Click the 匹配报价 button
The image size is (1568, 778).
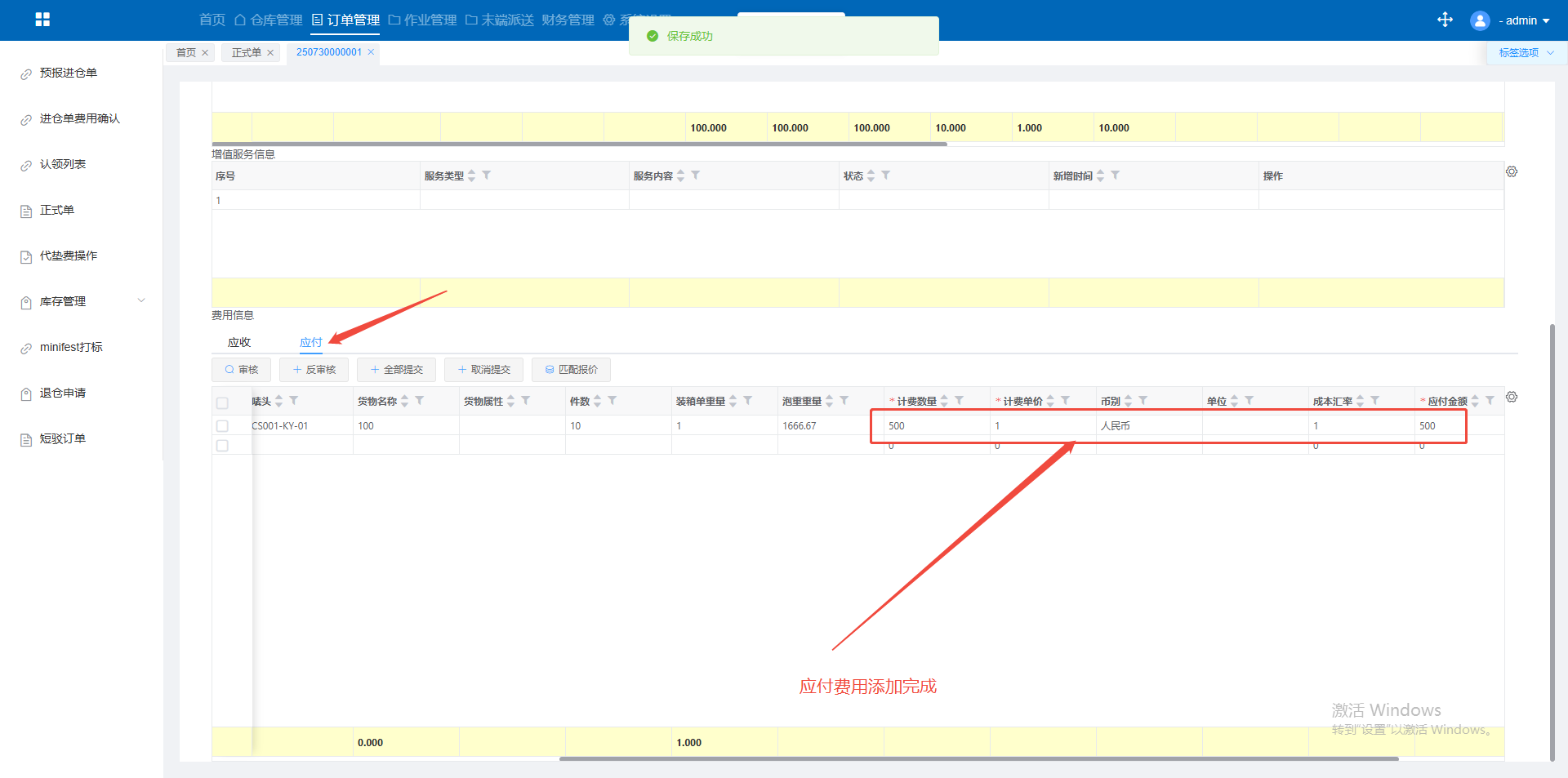click(x=571, y=370)
